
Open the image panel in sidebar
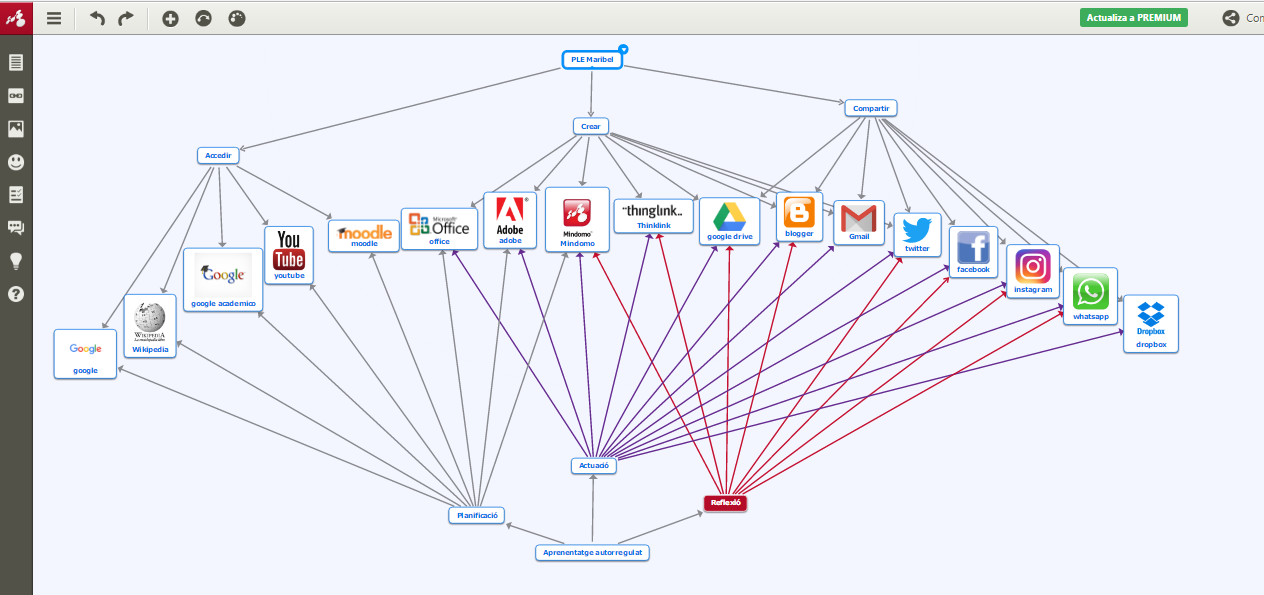16,128
